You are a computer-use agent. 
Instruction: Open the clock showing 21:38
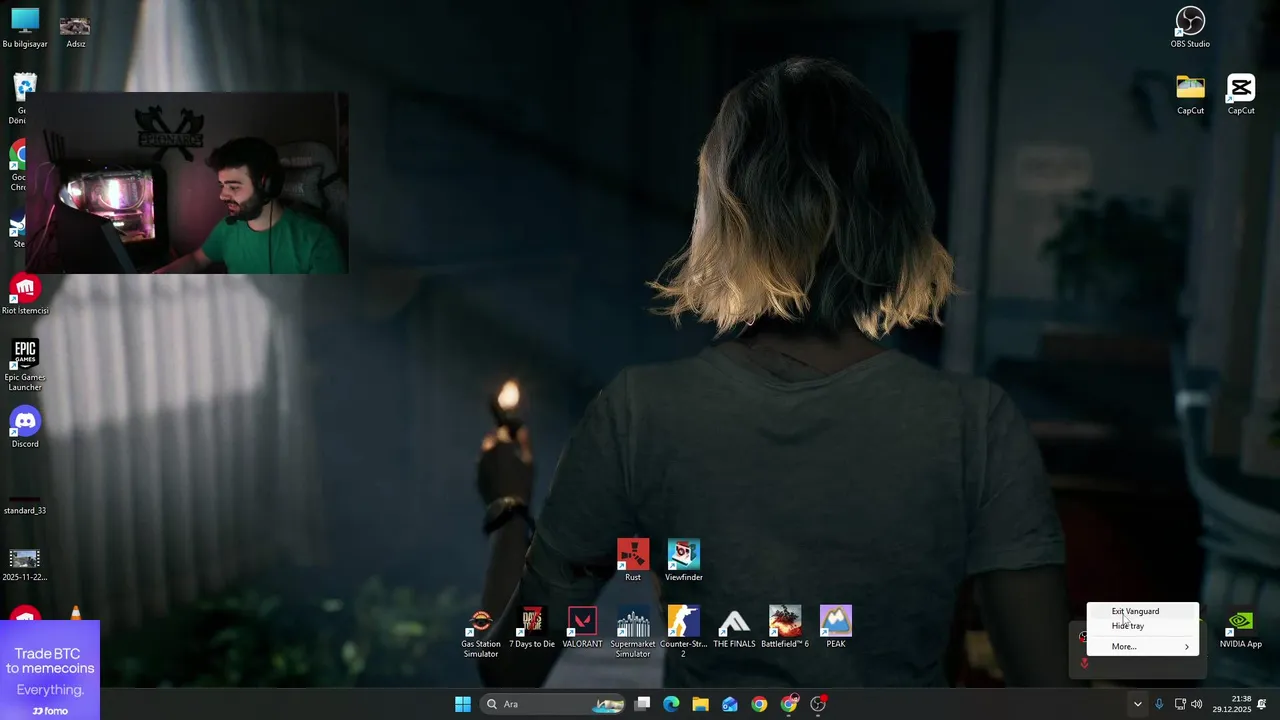tap(1232, 704)
